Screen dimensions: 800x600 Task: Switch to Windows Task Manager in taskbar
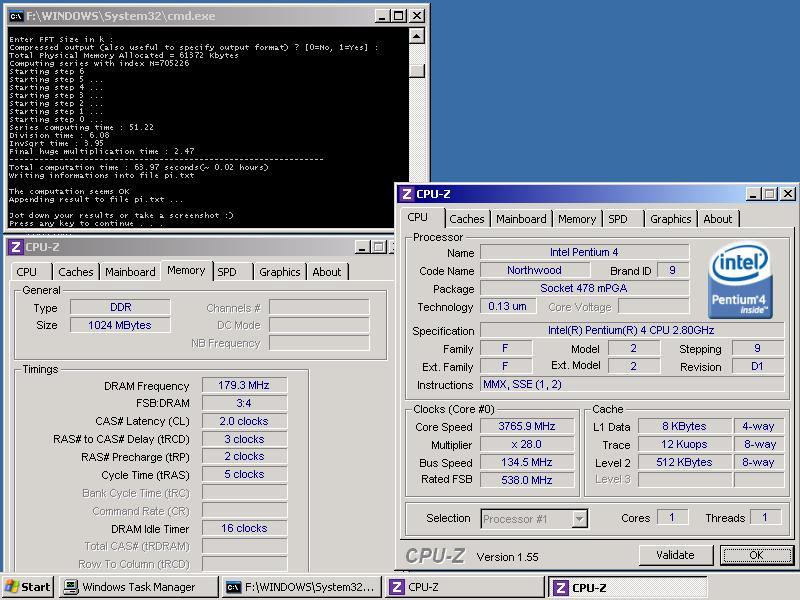point(138,587)
